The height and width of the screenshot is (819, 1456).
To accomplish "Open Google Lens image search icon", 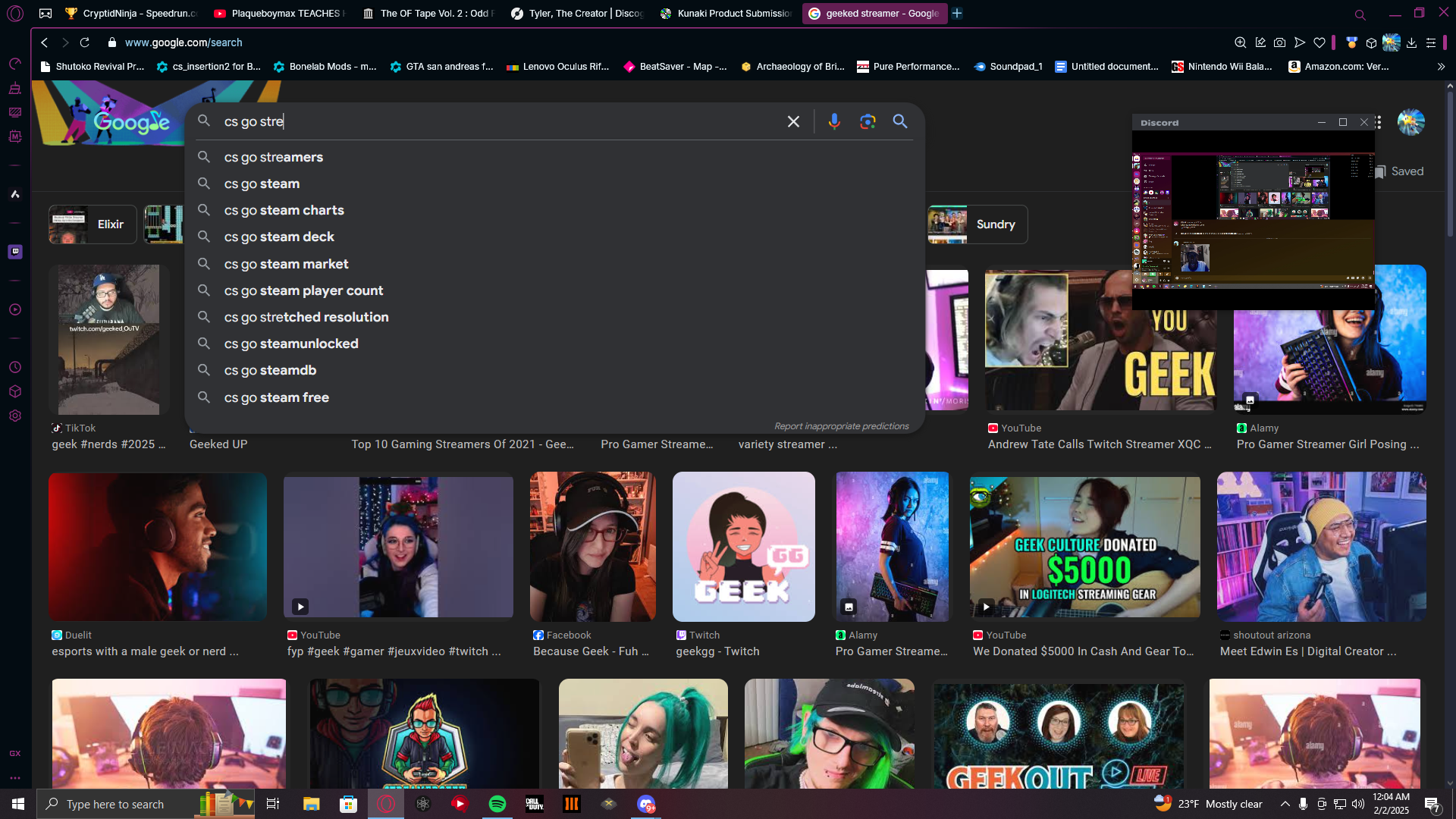I will 868,121.
